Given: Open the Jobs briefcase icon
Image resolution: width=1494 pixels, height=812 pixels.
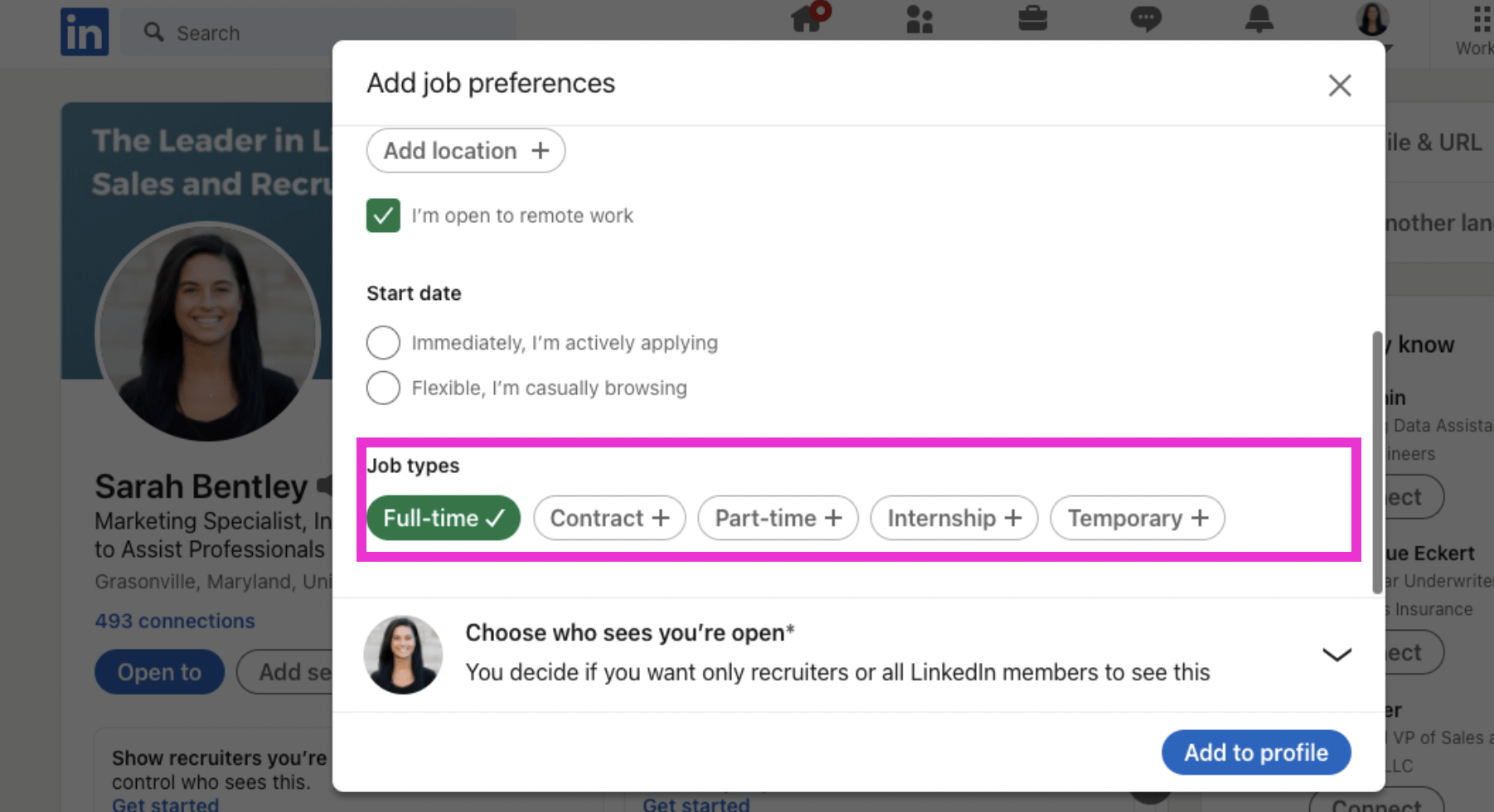Looking at the screenshot, I should tap(1033, 18).
